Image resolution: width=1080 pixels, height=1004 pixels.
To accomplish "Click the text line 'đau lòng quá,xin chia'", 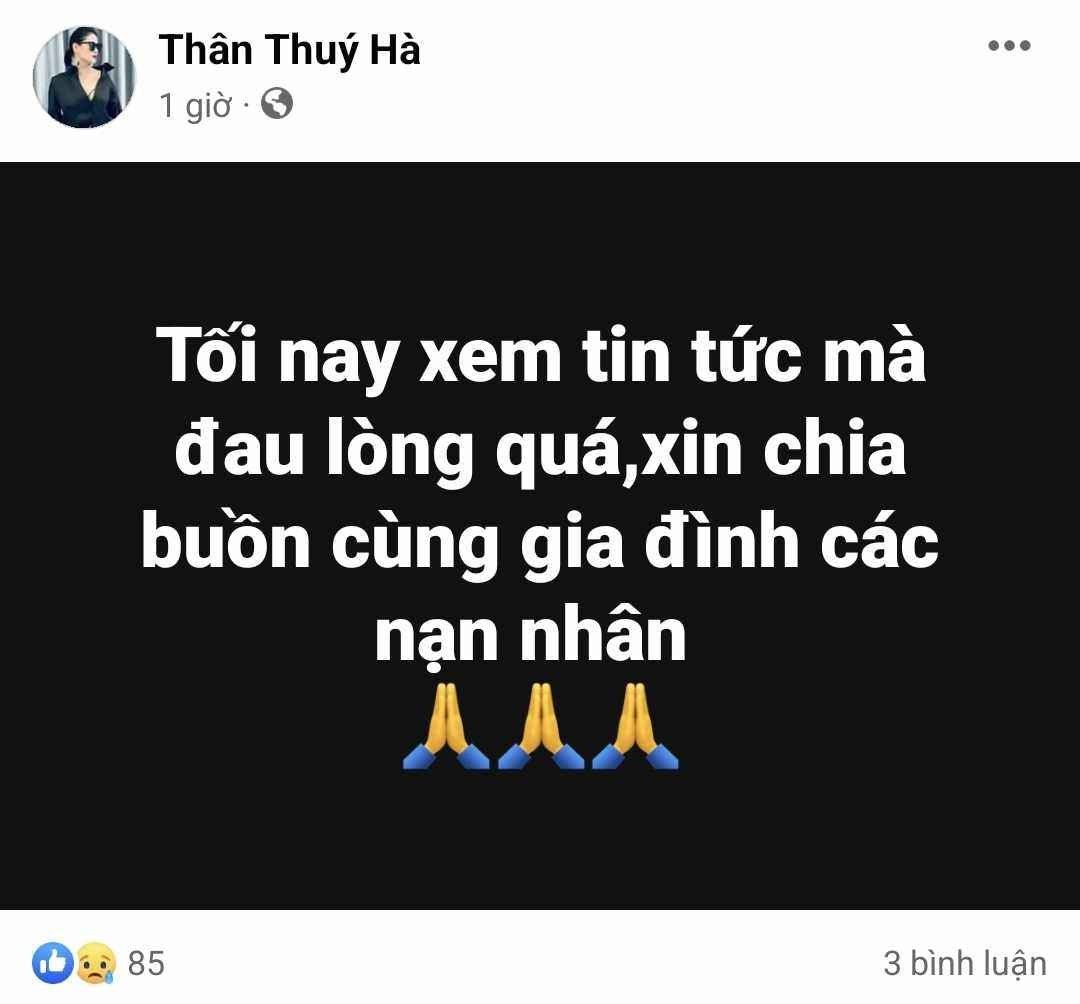I will click(541, 450).
